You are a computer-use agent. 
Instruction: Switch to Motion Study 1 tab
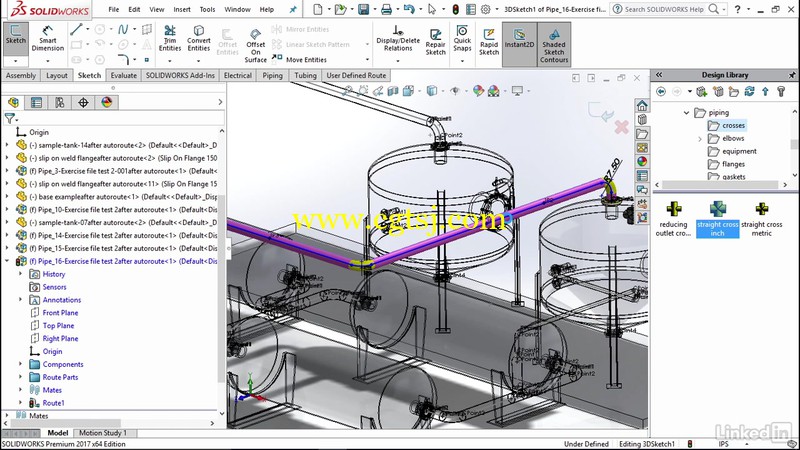[103, 433]
